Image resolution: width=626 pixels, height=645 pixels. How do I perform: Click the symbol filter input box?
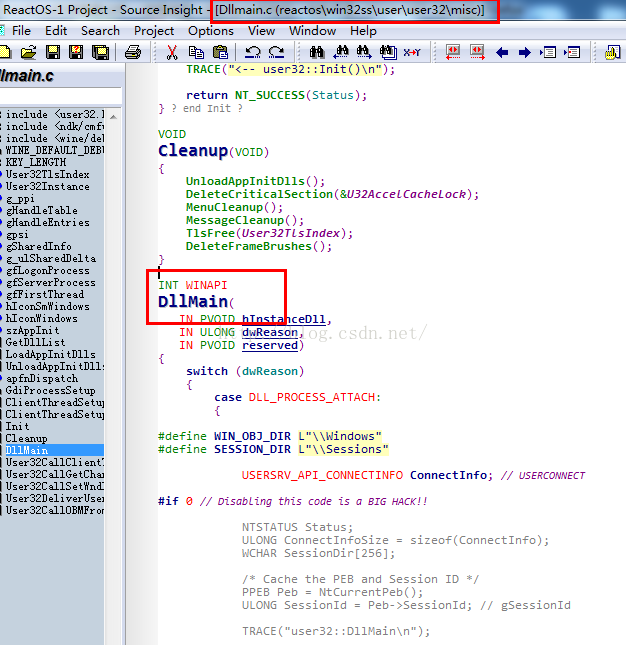pyautogui.click(x=60, y=97)
